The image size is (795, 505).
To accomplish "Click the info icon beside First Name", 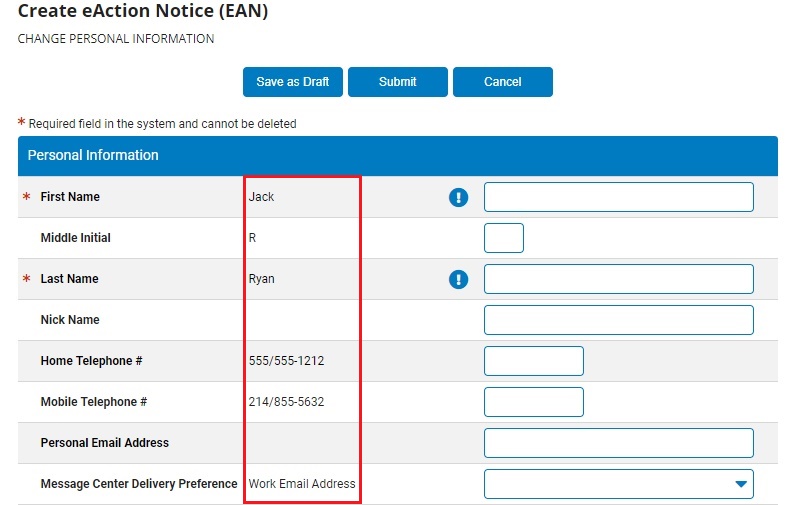I will pyautogui.click(x=458, y=198).
